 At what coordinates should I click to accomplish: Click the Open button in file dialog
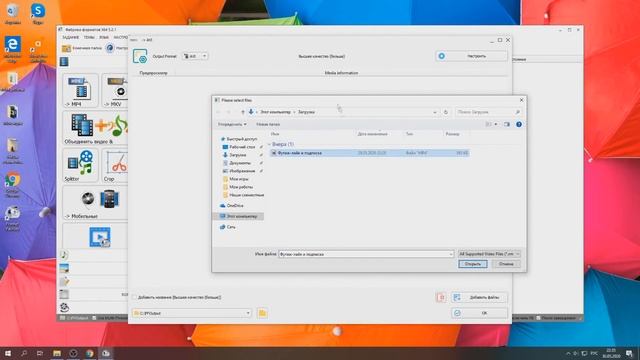coord(473,264)
